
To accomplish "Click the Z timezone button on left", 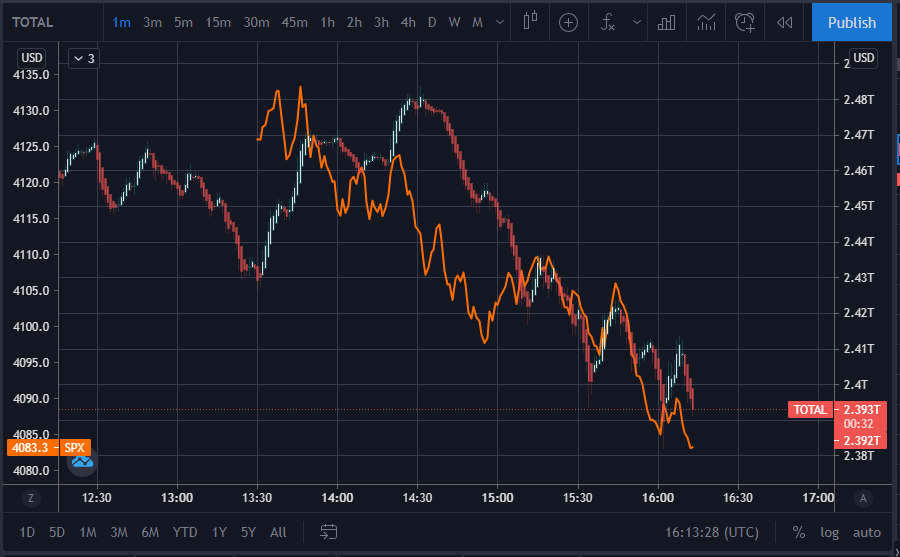I will pos(31,498).
